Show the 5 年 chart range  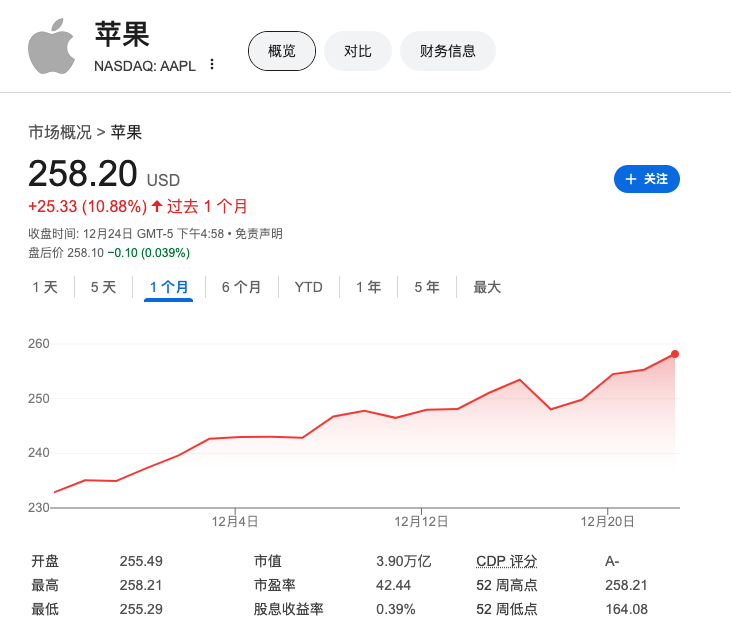pyautogui.click(x=427, y=287)
